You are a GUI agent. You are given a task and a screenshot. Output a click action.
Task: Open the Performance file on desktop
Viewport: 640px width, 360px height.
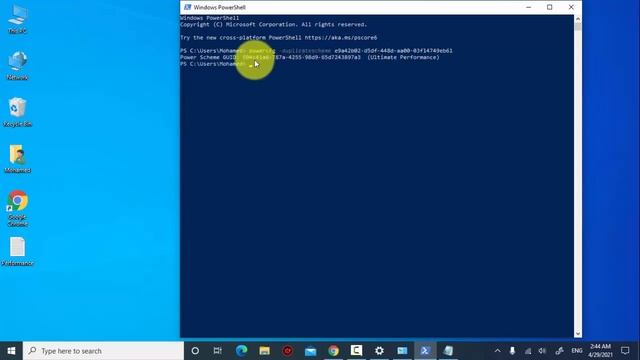tap(18, 251)
